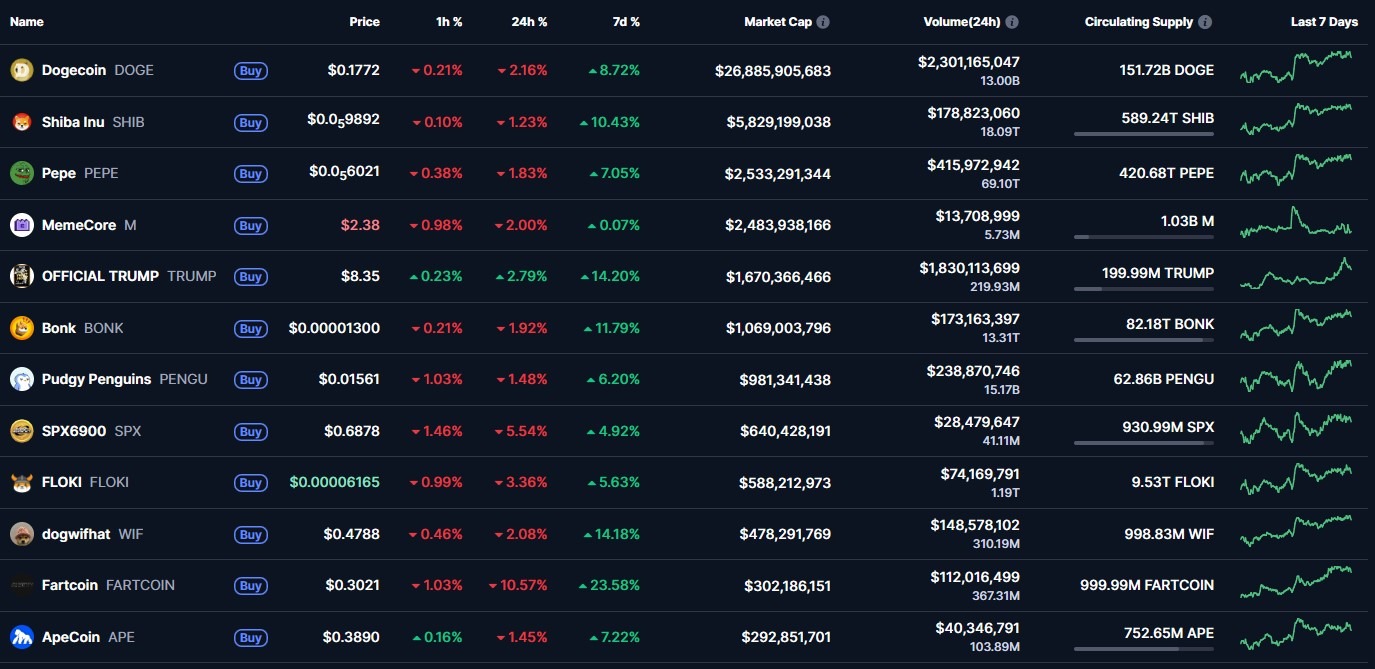Sort coins by 24h % column
1375x669 pixels.
click(529, 21)
